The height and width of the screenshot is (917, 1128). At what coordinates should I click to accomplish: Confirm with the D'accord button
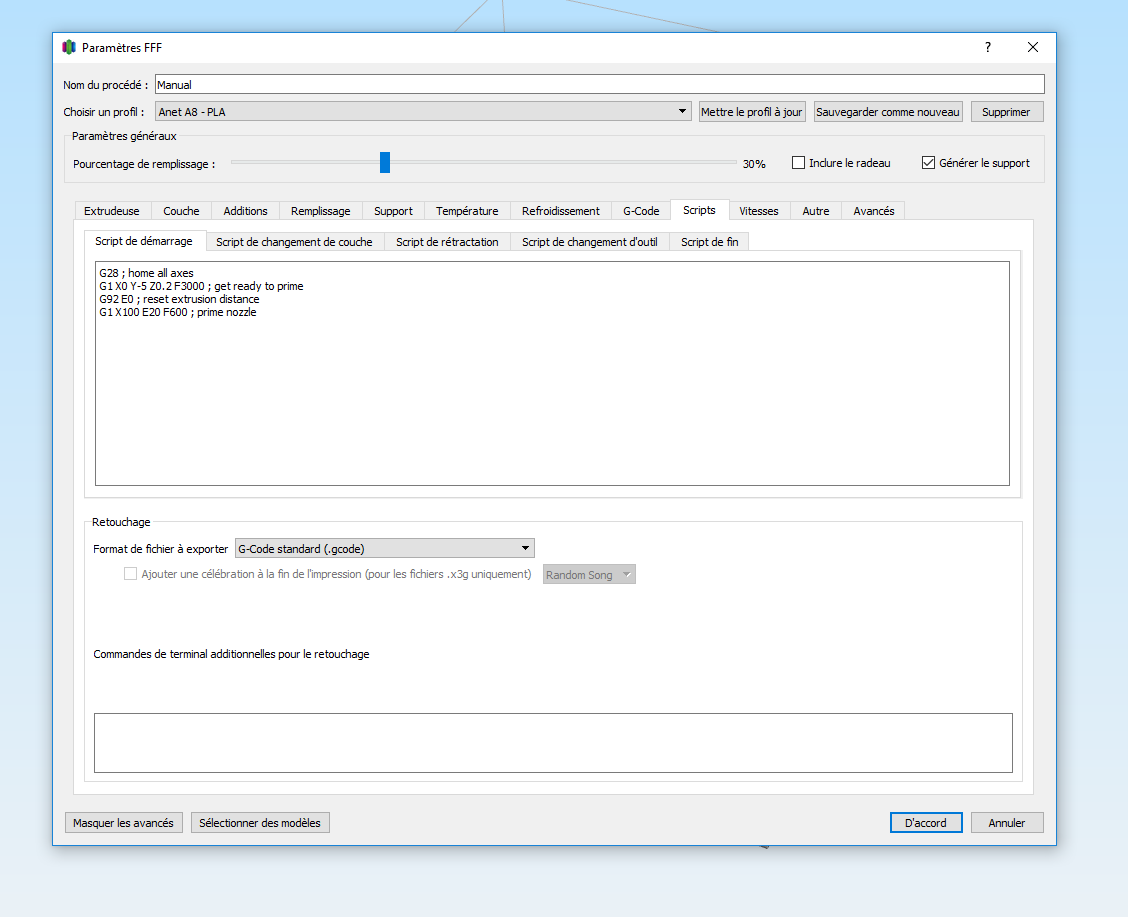tap(926, 823)
